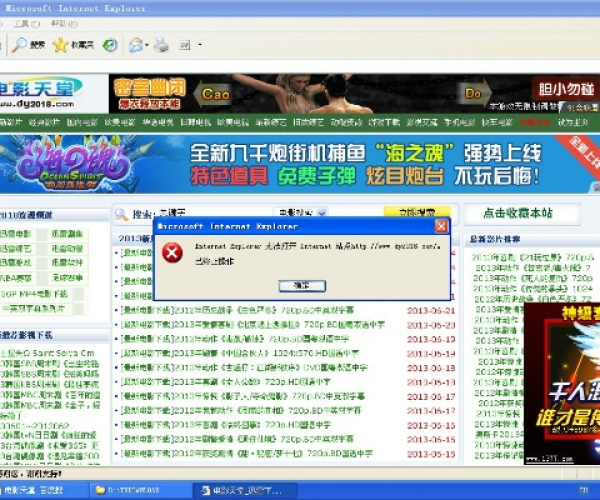Open 迅雷剧集 in left sidebar
The image size is (600, 500).
coord(67,234)
